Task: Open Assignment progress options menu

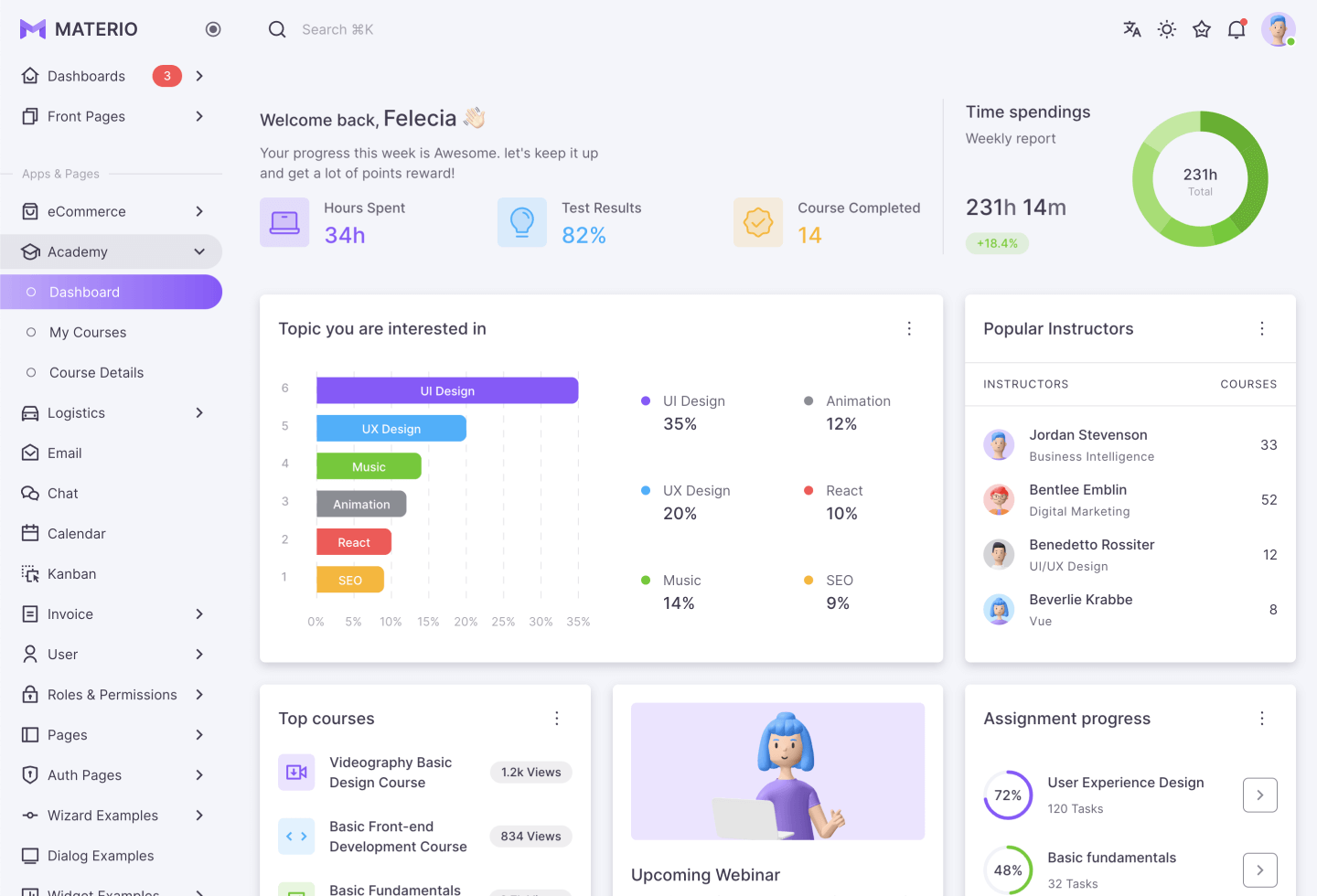Action: point(1262,719)
